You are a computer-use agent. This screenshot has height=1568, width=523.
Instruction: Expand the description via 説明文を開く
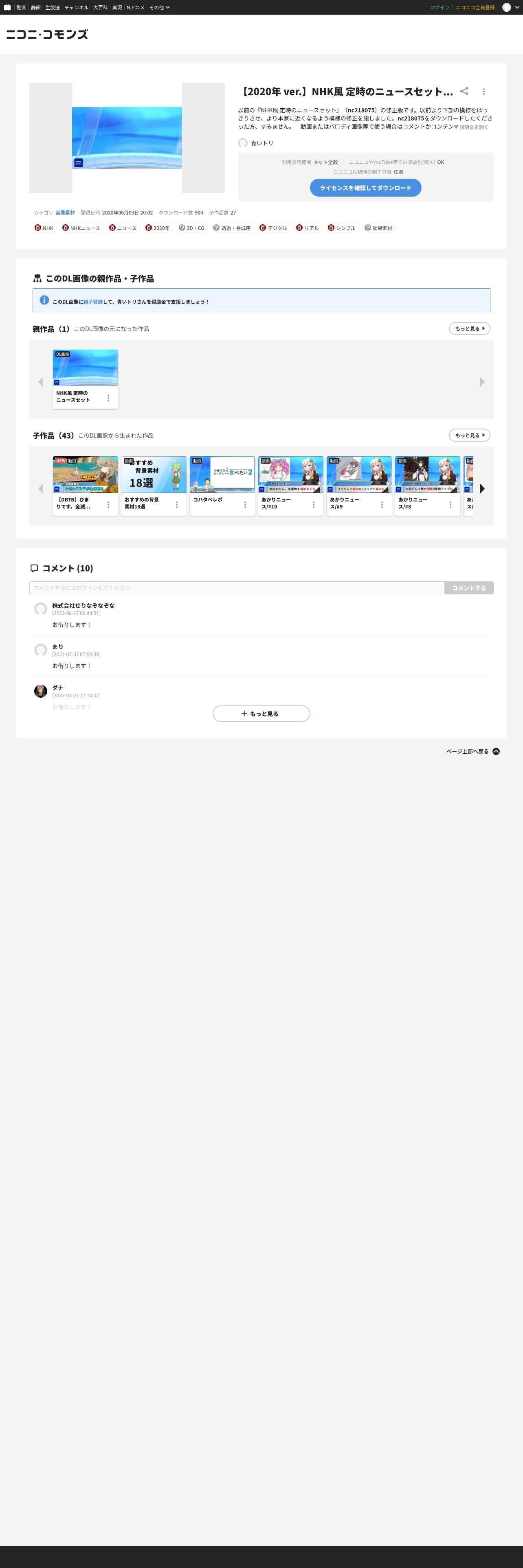point(471,127)
